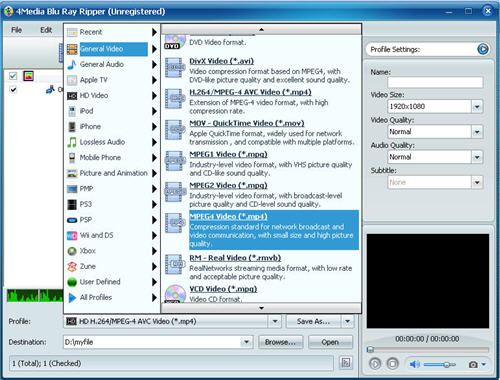Expand the Subtitle dropdown

click(x=477, y=182)
